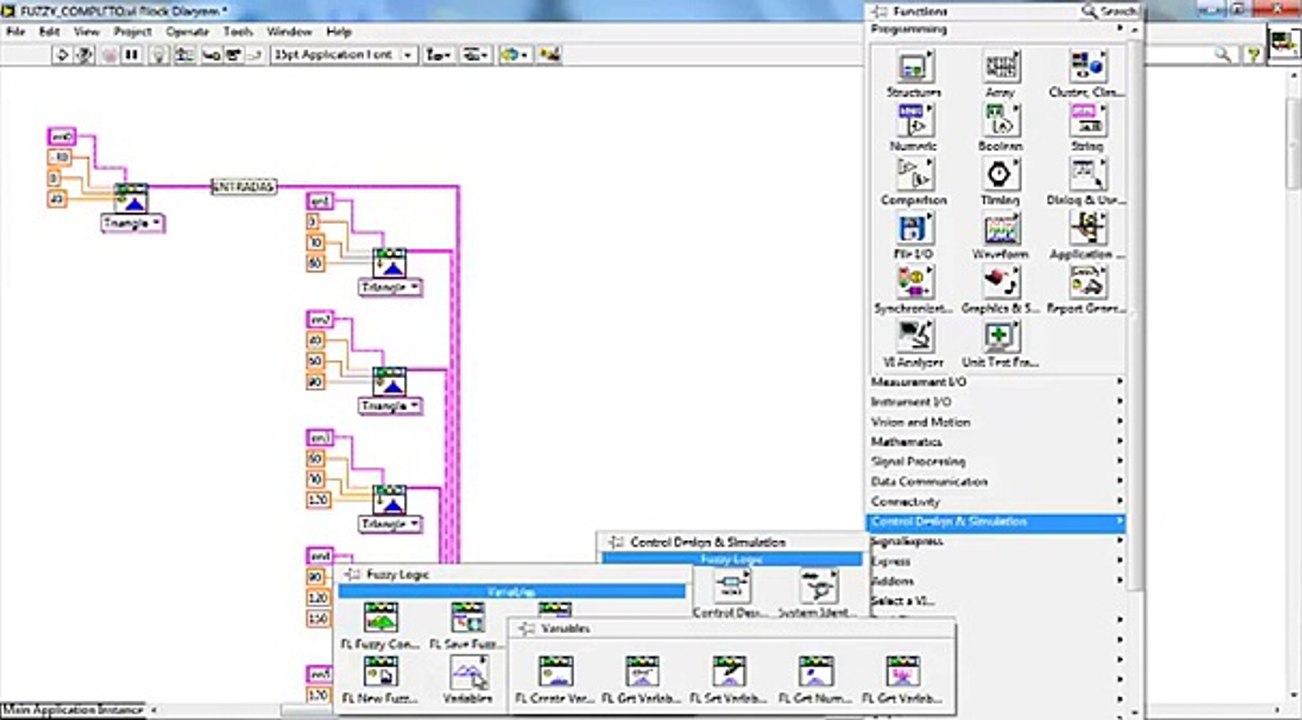Expand the Signal Processing category
This screenshot has width=1302, height=720.
996,462
